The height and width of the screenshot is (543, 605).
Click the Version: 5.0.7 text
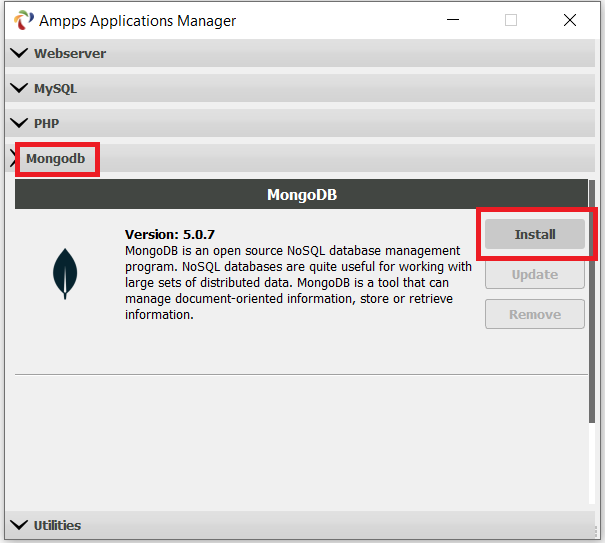(x=170, y=234)
